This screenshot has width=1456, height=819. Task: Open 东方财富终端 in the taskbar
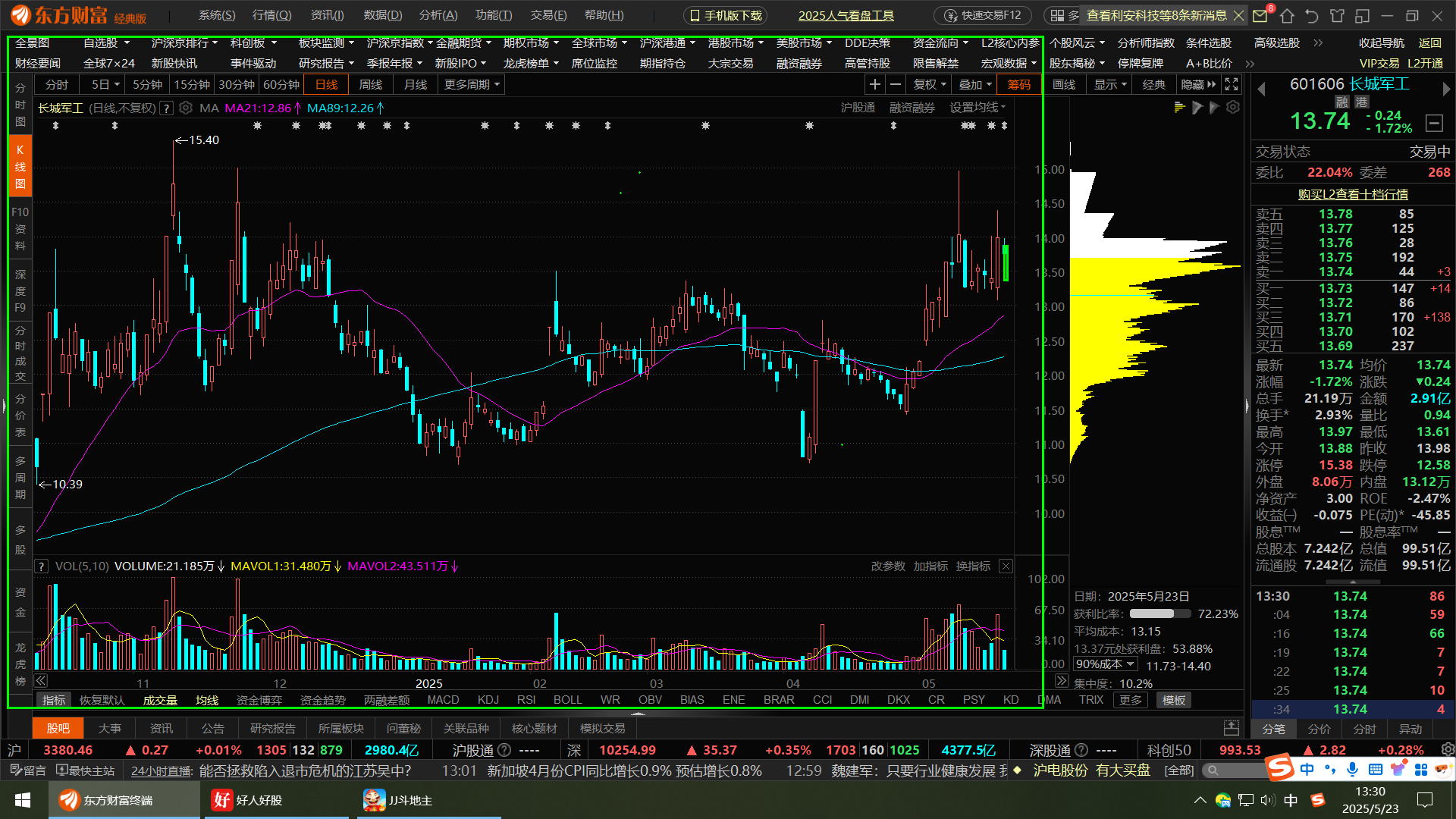124,800
